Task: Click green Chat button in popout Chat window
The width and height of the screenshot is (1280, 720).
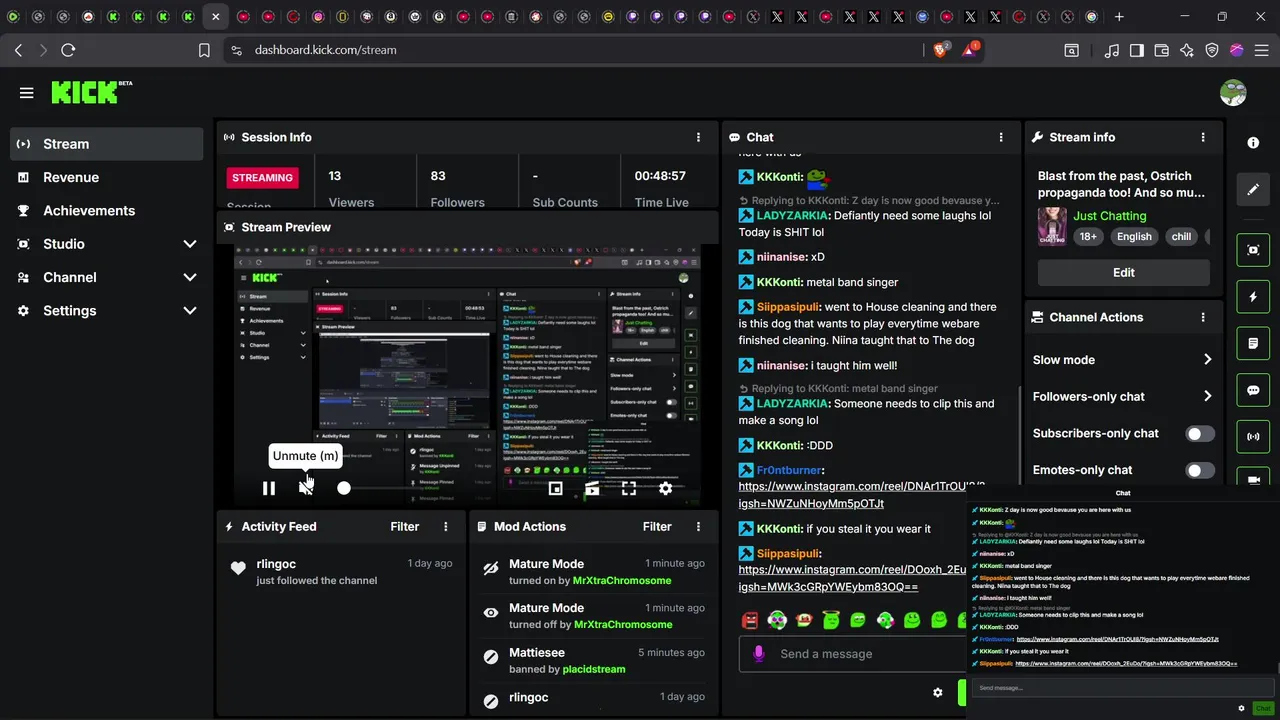Action: tap(1264, 708)
